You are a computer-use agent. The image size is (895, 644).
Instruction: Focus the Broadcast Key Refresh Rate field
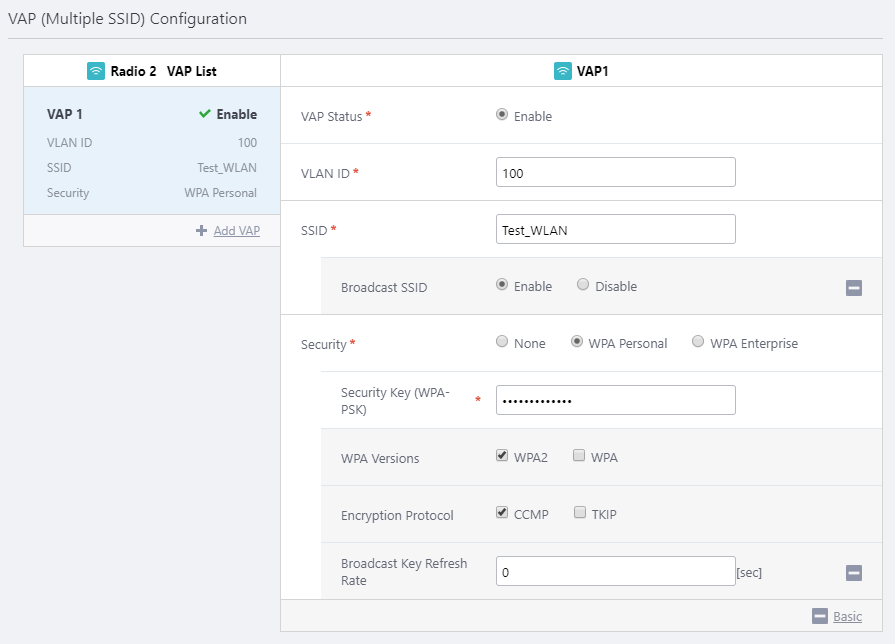[x=615, y=571]
